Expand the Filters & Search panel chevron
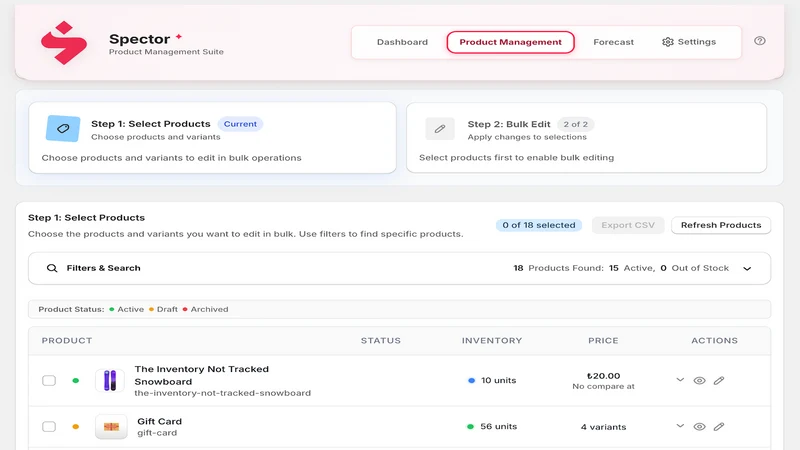 click(747, 268)
